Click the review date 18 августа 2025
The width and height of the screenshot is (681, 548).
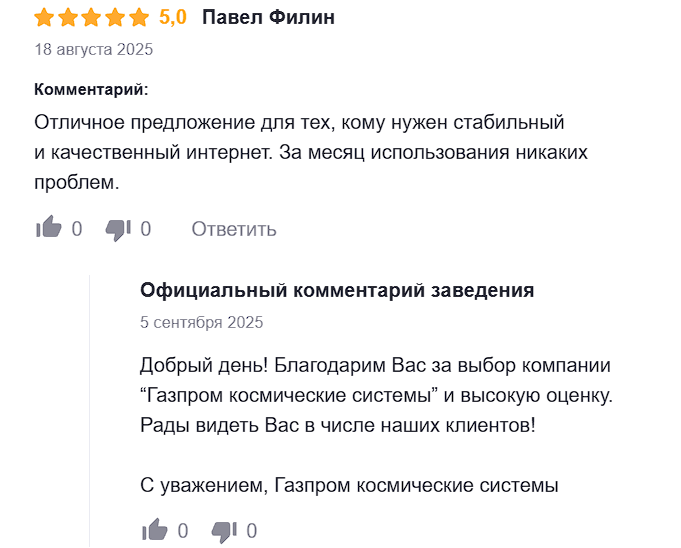(x=94, y=50)
